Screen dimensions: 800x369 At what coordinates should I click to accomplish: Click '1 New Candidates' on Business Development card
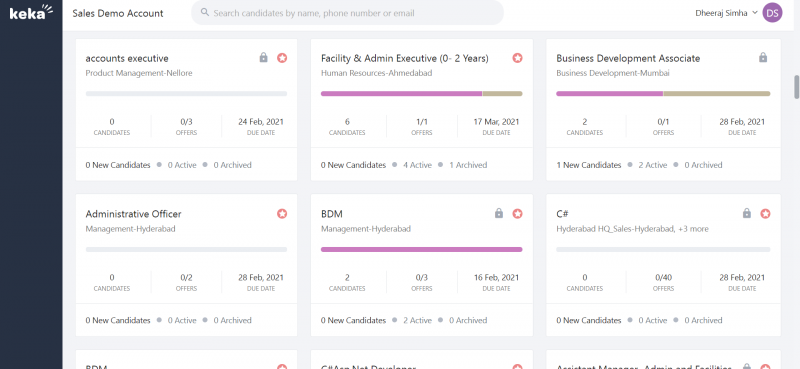coord(589,165)
